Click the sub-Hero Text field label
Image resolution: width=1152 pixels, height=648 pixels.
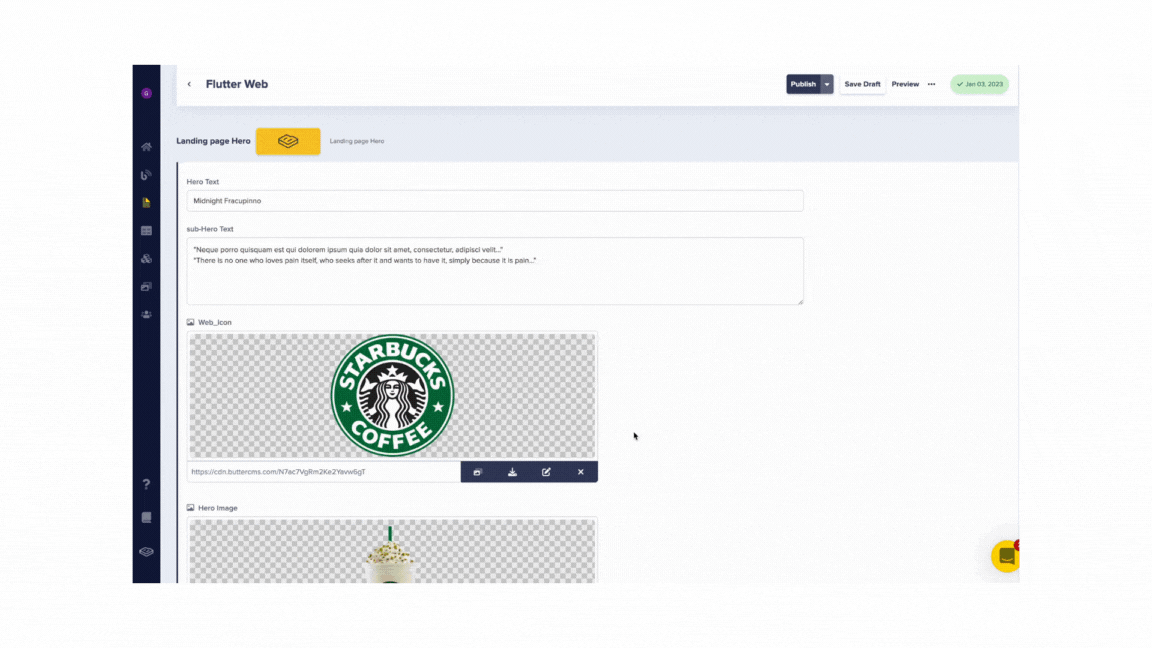210,229
